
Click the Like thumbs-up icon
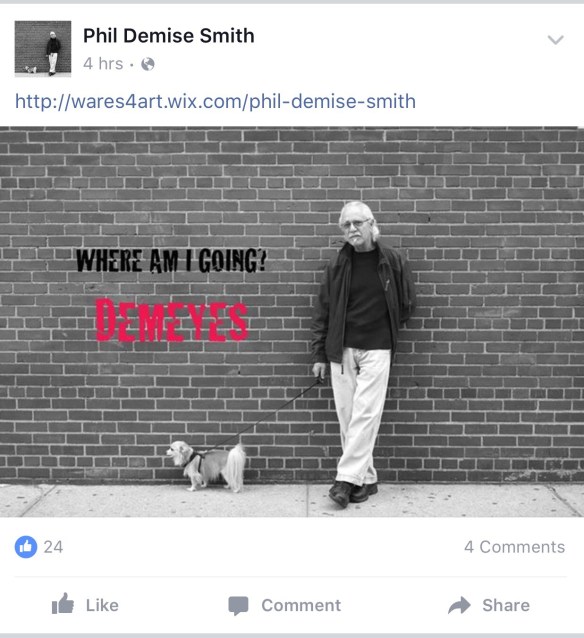click(63, 604)
